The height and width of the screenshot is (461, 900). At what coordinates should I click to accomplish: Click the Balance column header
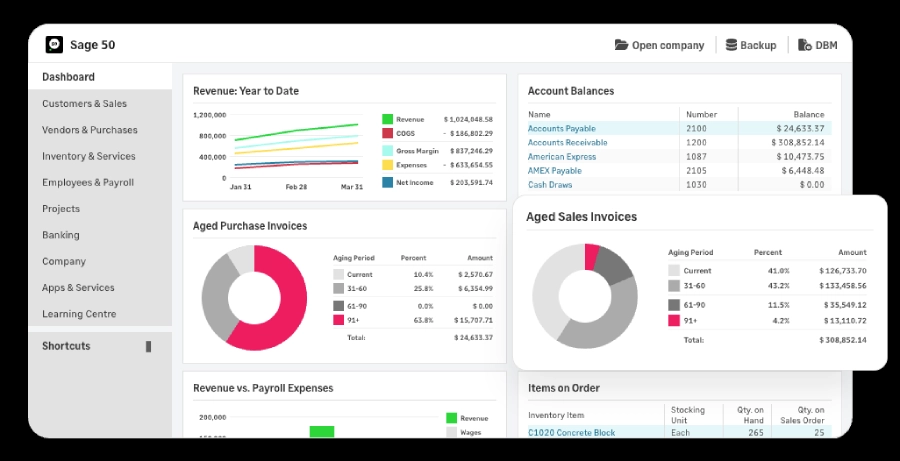809,114
